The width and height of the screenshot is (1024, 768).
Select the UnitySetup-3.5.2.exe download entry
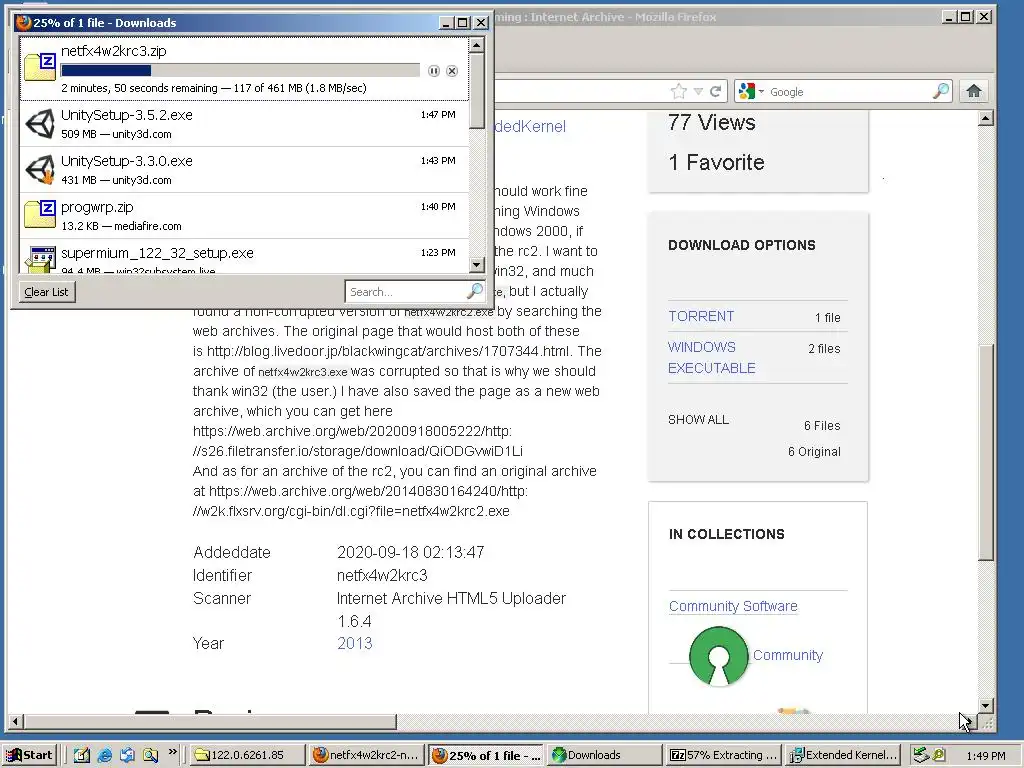[244, 123]
